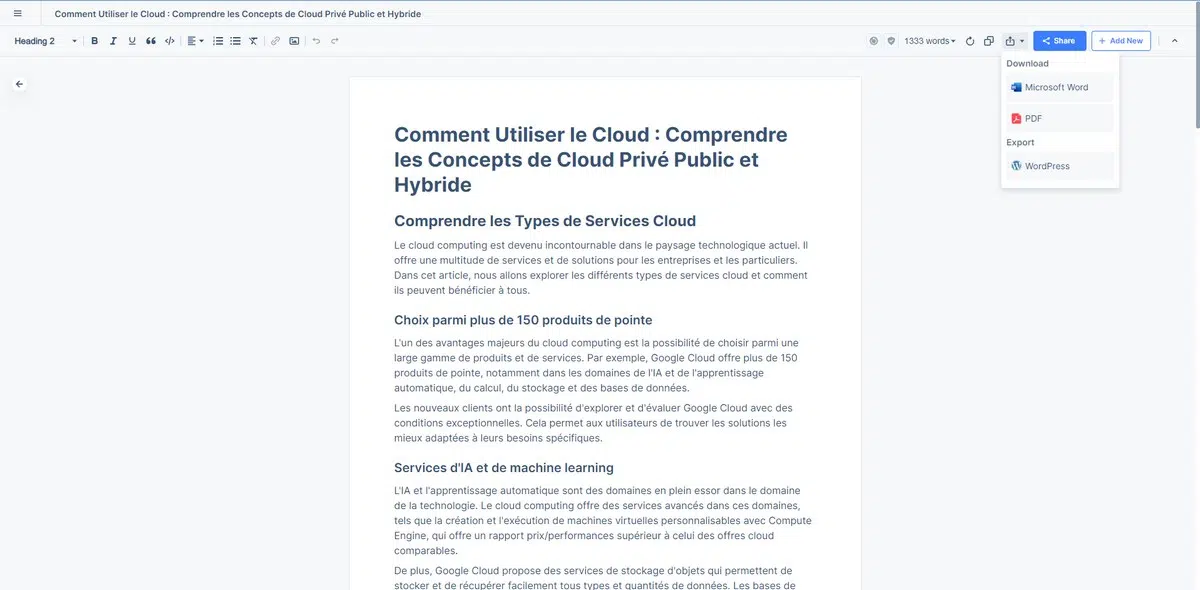
Task: Click the main title 'Comment Utiliser le Cloud'
Action: coord(591,160)
